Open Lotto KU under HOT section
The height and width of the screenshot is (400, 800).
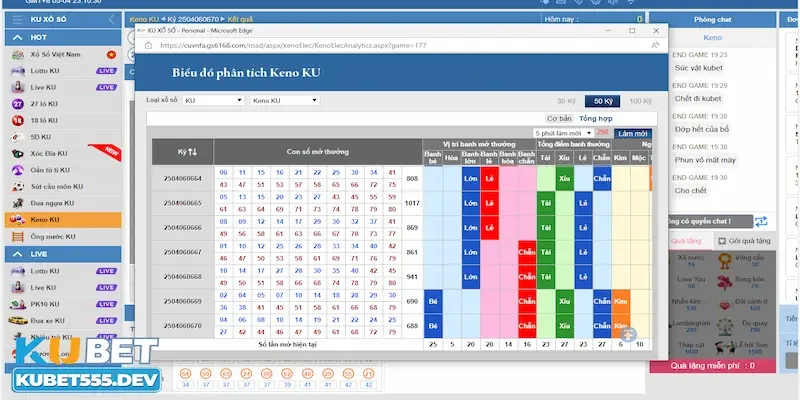pos(63,71)
